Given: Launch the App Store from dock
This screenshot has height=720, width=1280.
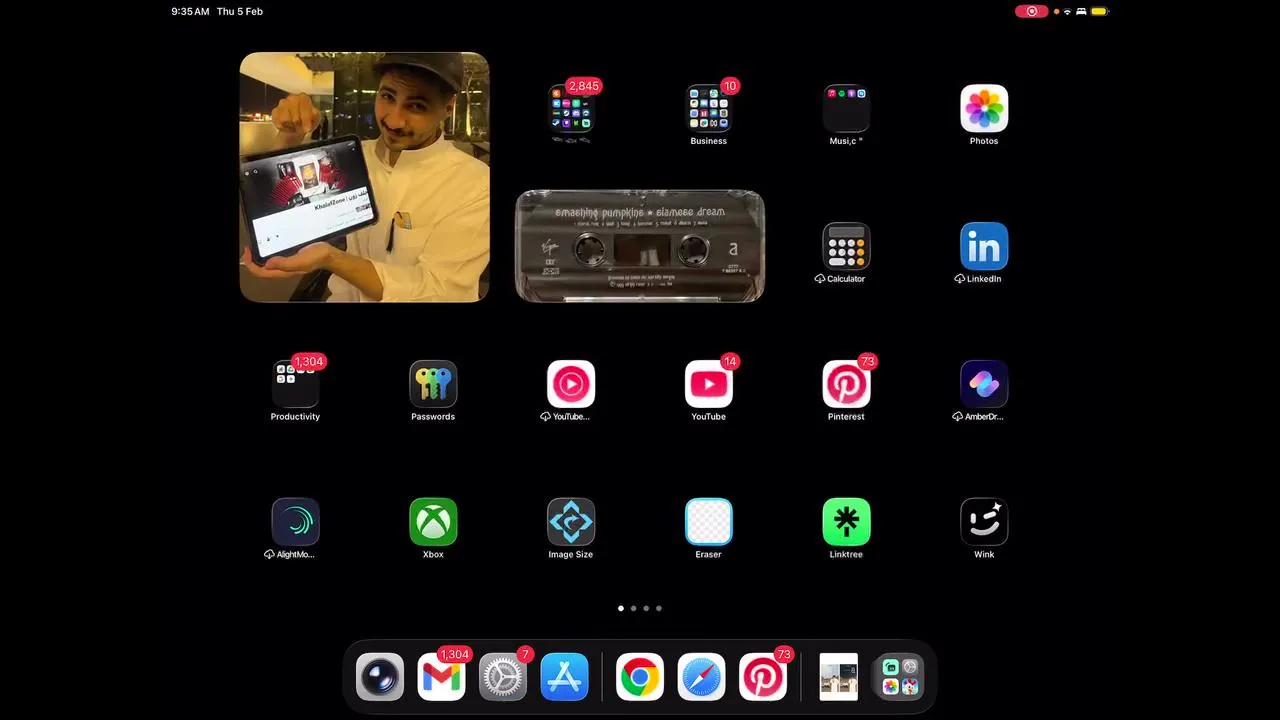Looking at the screenshot, I should [x=564, y=677].
